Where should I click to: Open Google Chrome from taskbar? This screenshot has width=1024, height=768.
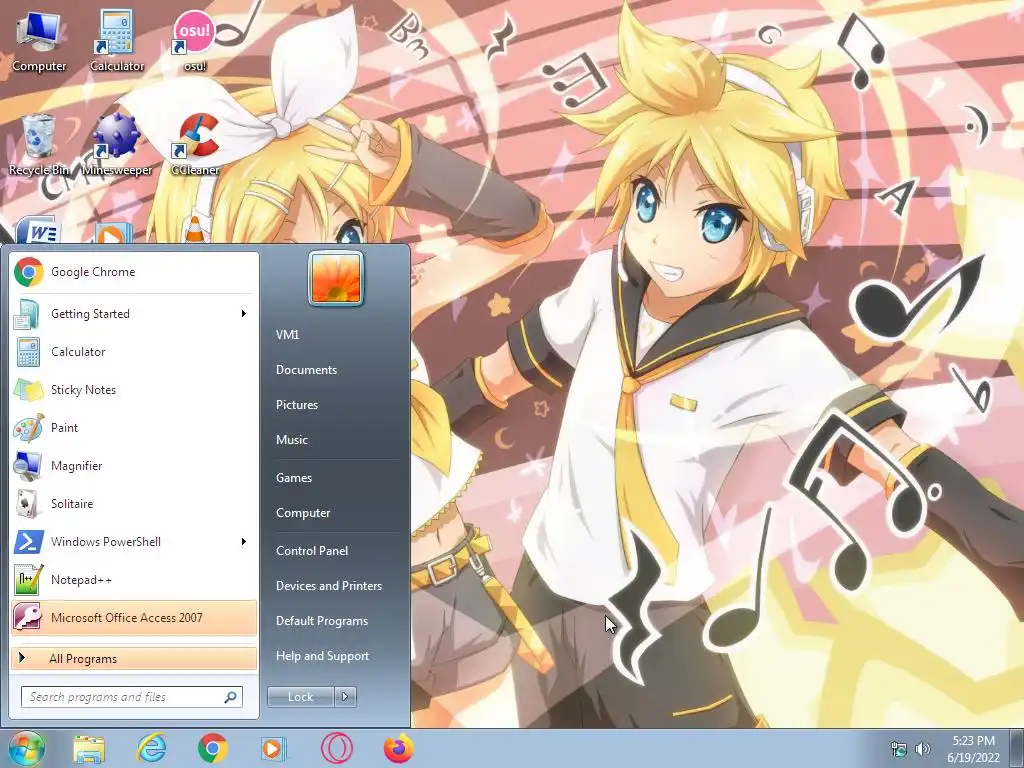click(x=212, y=748)
